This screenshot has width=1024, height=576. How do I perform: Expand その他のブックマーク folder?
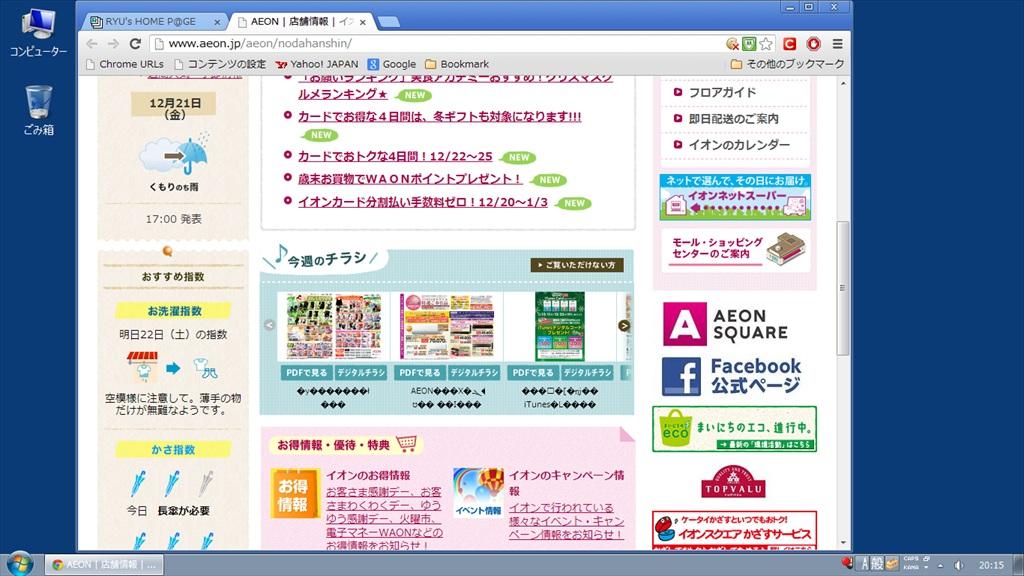(788, 64)
